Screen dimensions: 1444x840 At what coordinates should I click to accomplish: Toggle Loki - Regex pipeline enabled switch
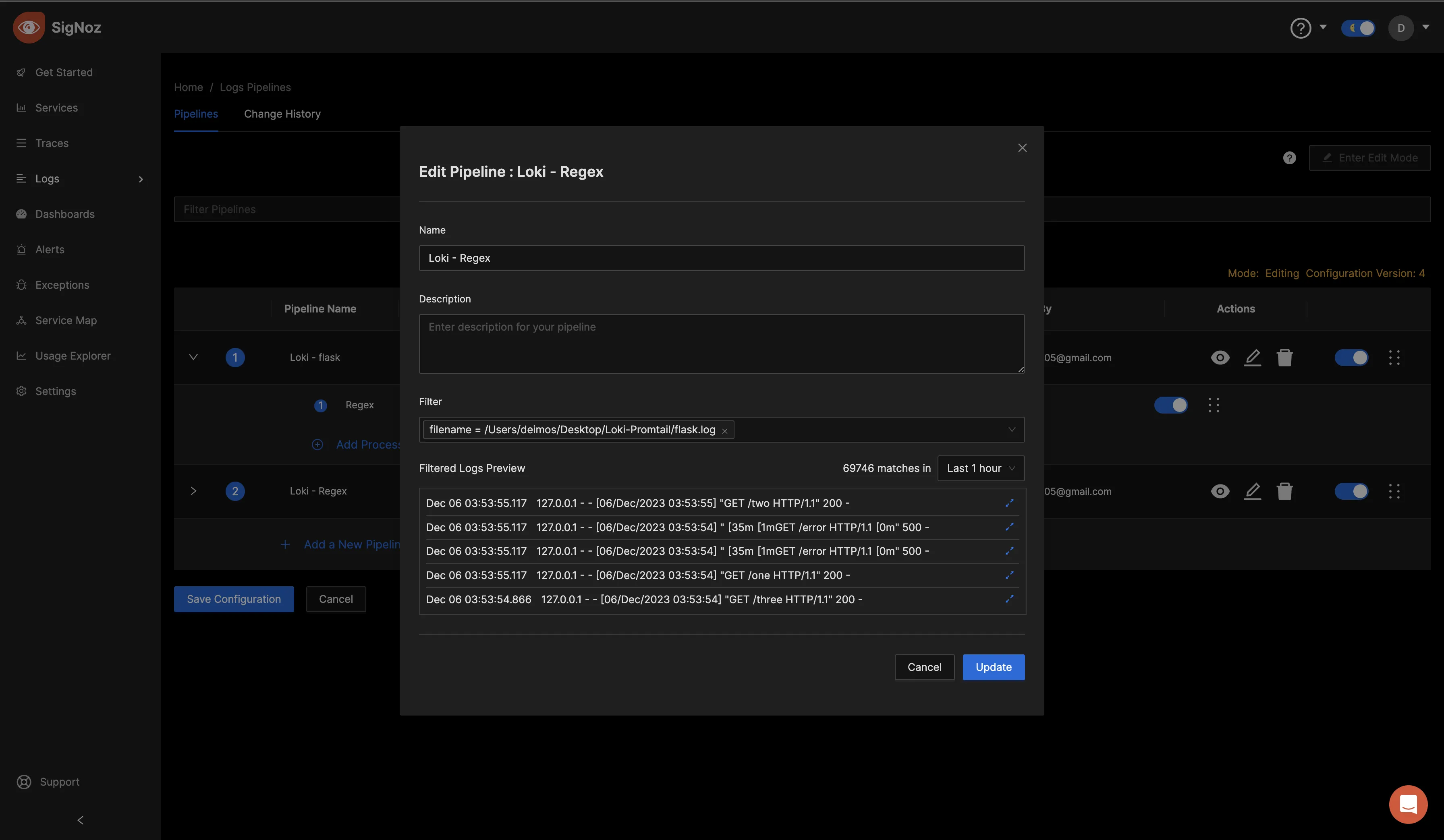pos(1351,491)
